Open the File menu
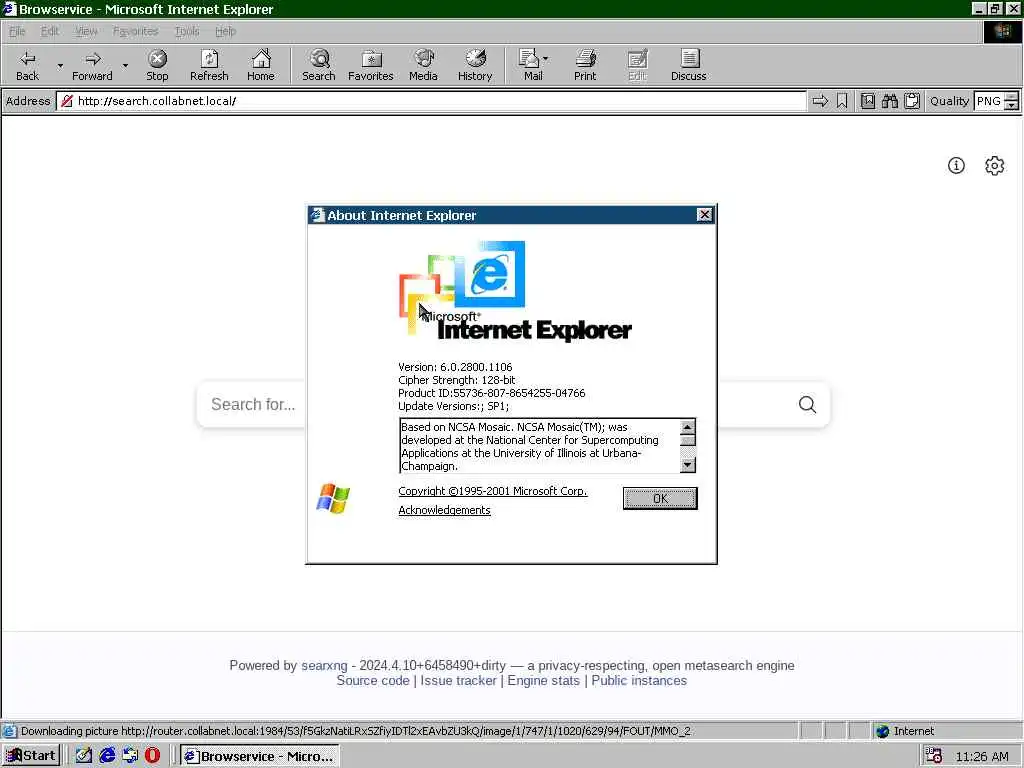 point(17,31)
